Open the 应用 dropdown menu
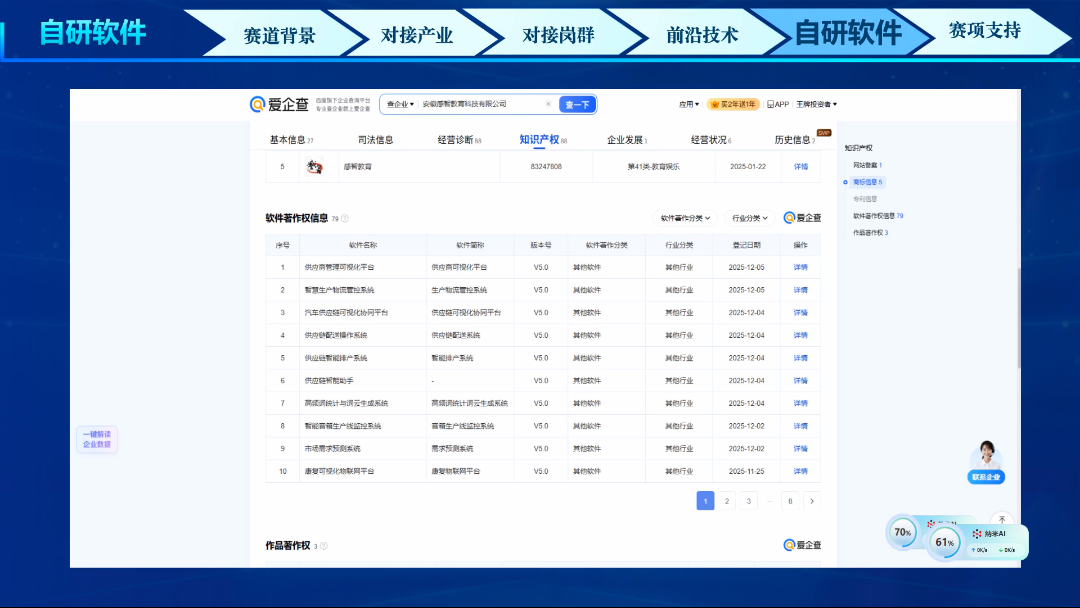Image resolution: width=1080 pixels, height=608 pixels. (x=689, y=104)
